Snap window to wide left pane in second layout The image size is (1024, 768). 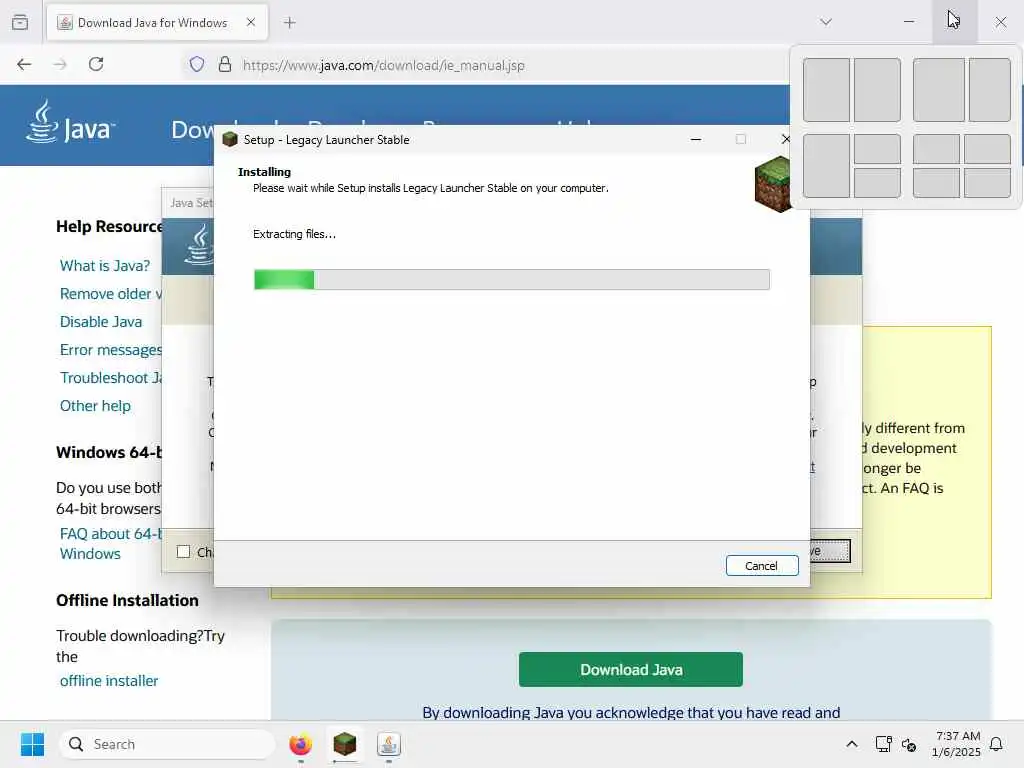938,89
